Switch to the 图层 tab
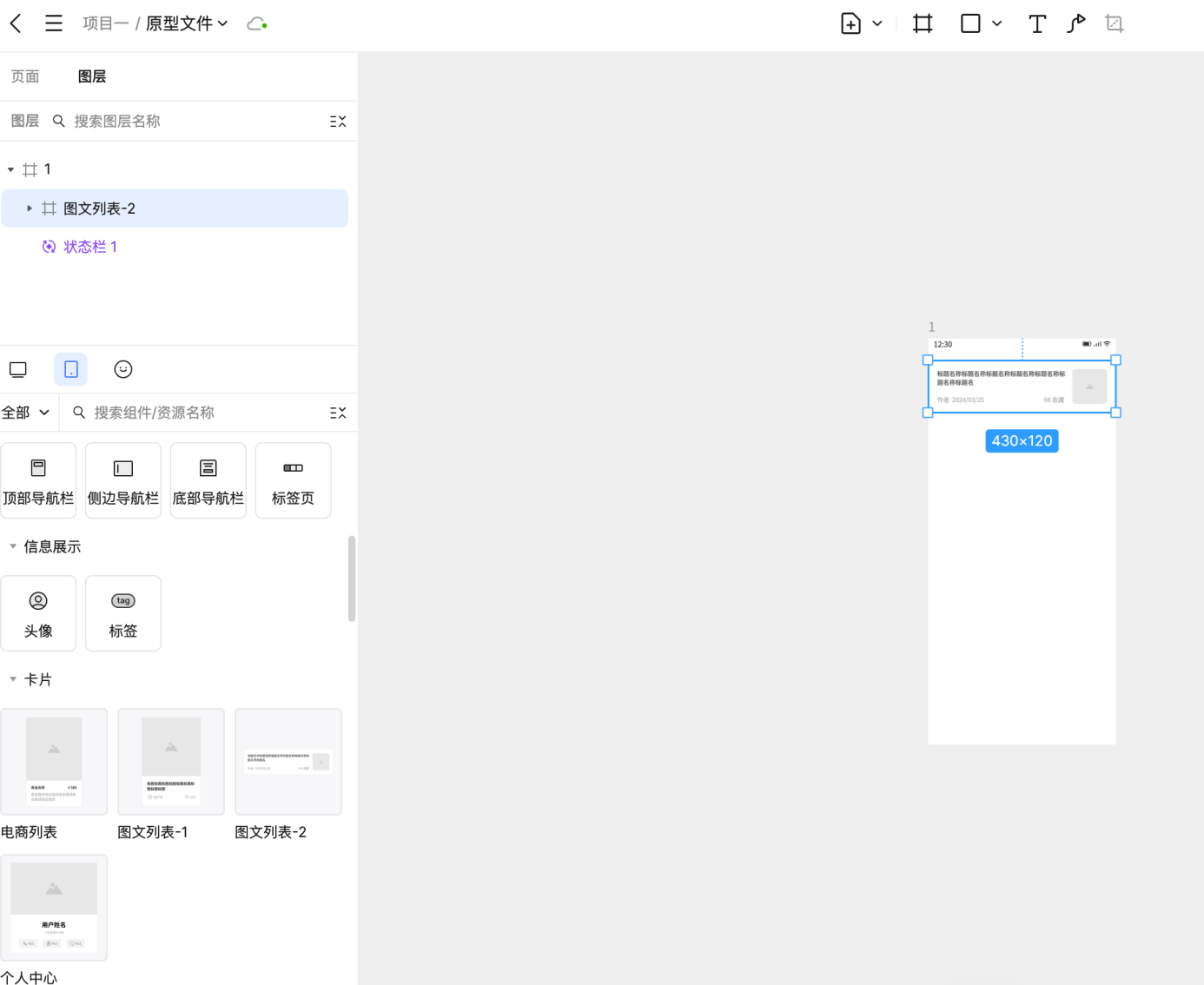The height and width of the screenshot is (985, 1204). point(92,76)
